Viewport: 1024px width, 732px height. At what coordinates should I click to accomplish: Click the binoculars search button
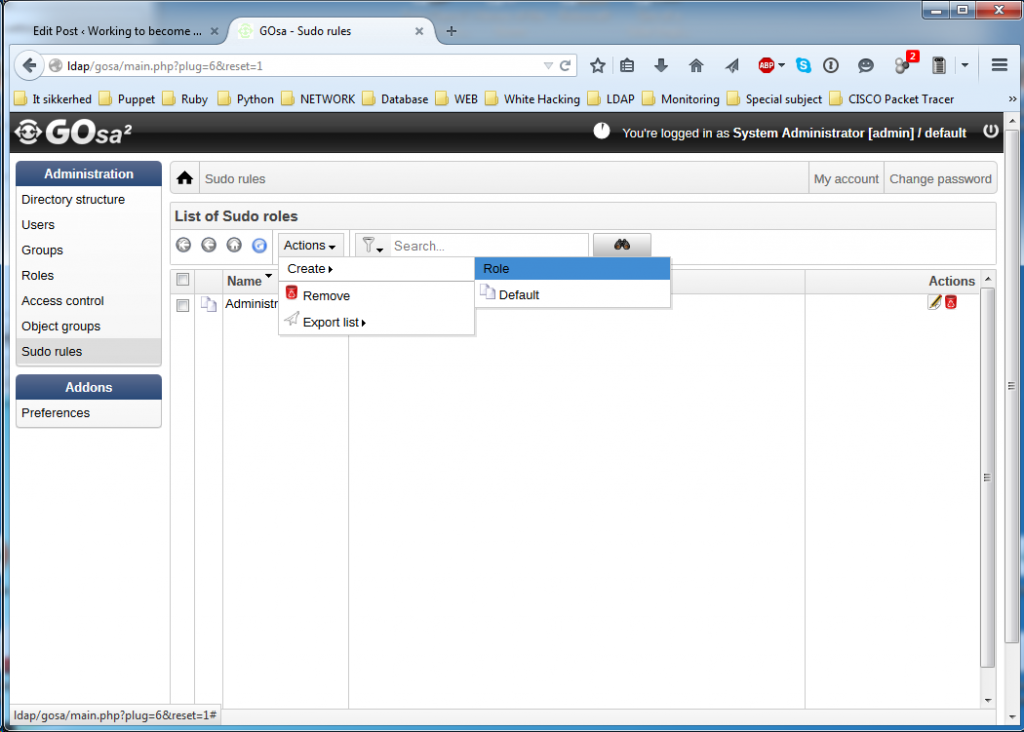[x=622, y=245]
